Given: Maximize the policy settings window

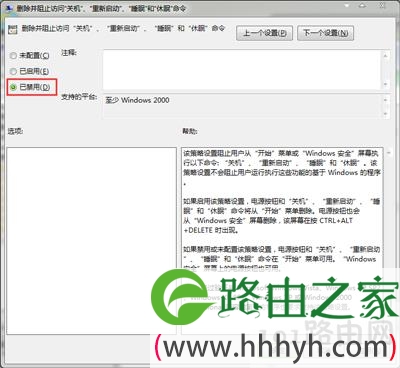Looking at the screenshot, I should click(363, 6).
